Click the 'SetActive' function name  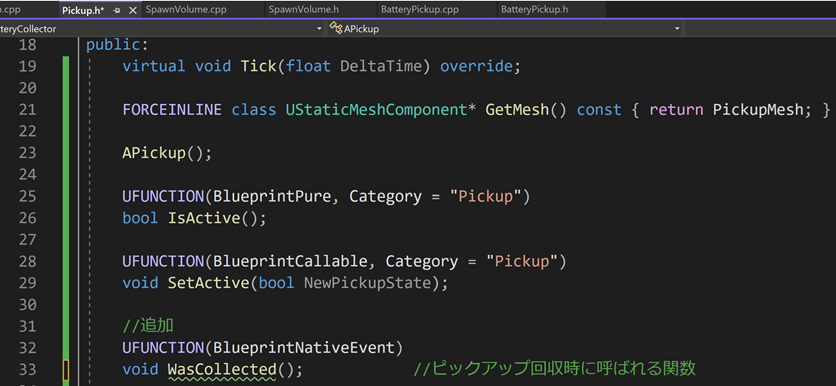point(208,283)
